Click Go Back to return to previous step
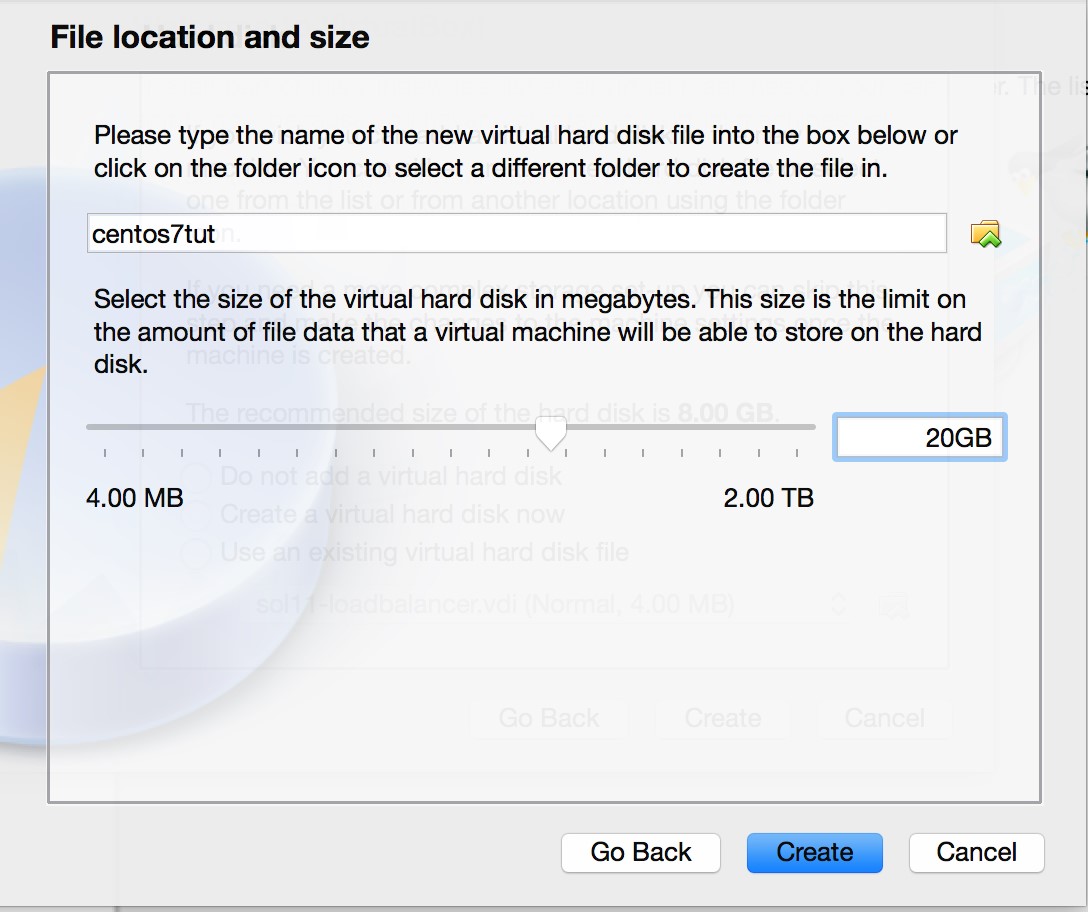 click(x=640, y=852)
